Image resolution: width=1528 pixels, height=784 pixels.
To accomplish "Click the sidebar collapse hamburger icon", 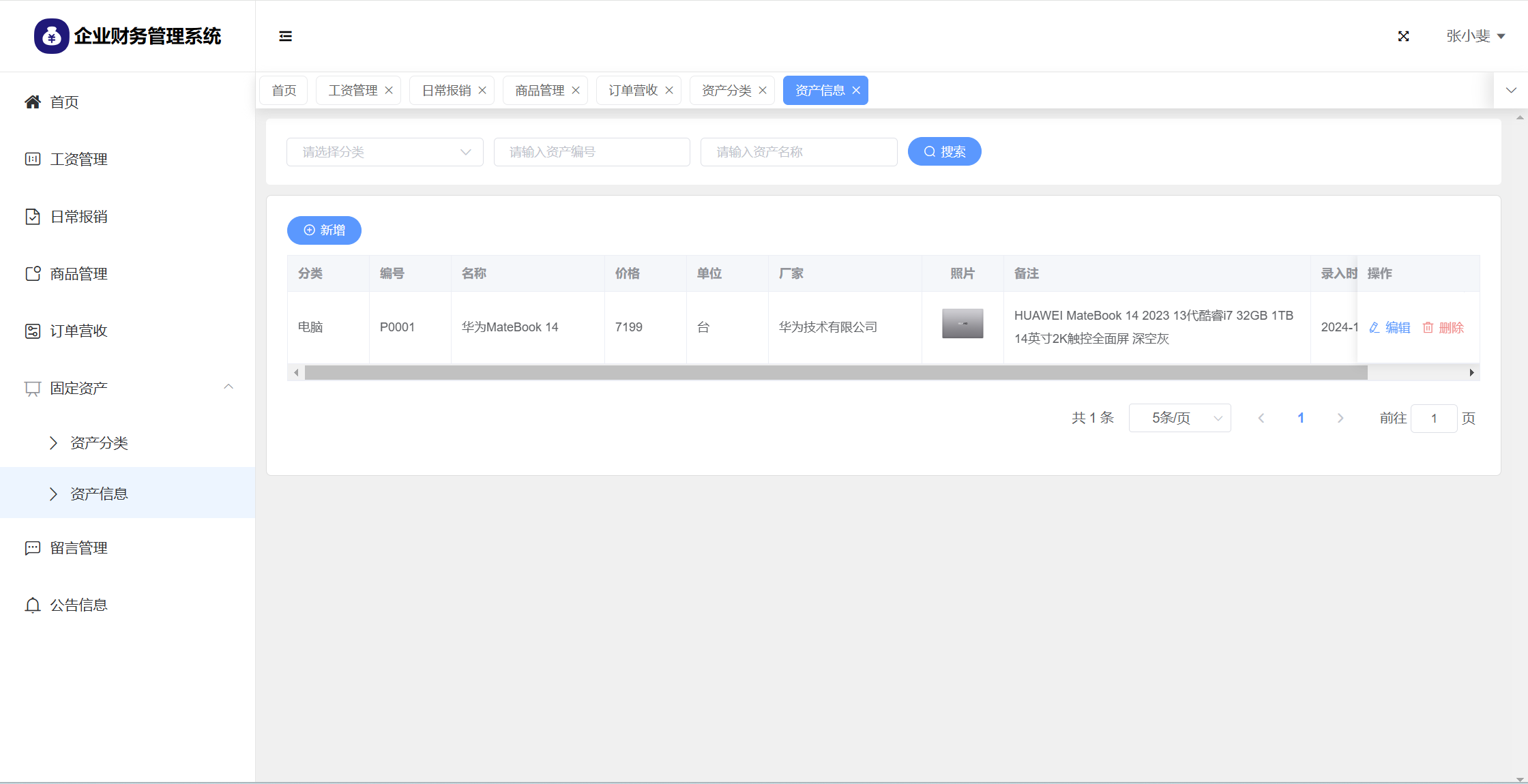I will click(285, 36).
